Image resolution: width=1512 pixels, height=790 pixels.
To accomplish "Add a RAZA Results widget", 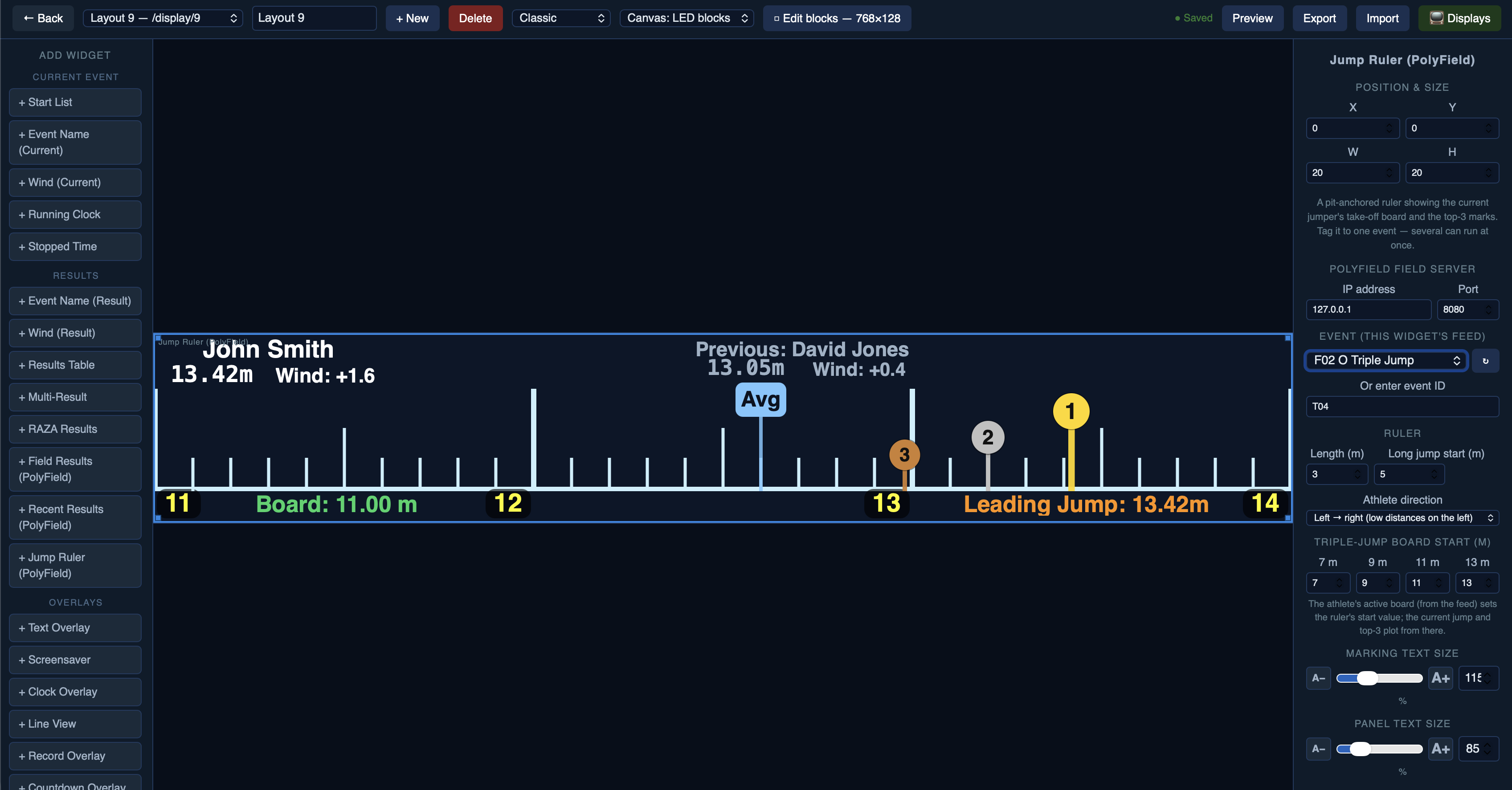I will coord(75,429).
